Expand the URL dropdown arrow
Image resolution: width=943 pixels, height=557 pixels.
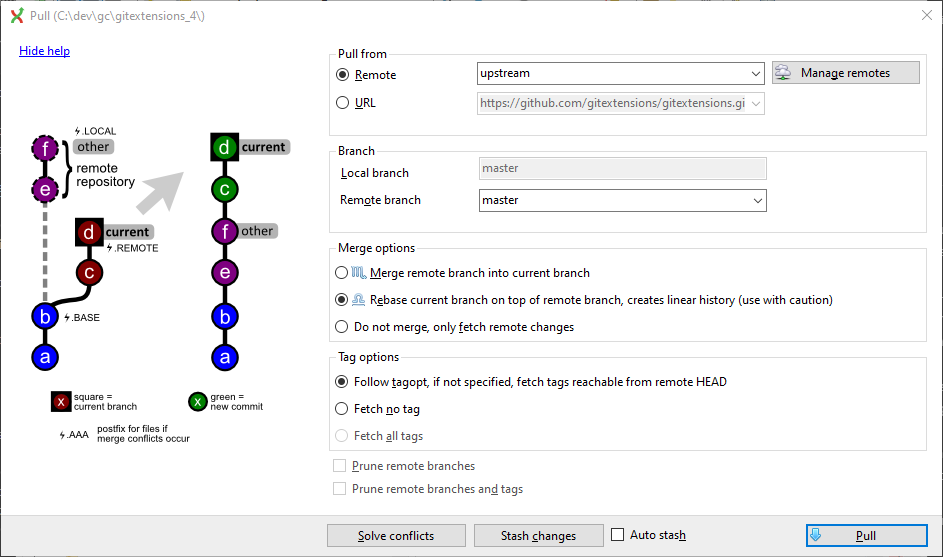(756, 103)
